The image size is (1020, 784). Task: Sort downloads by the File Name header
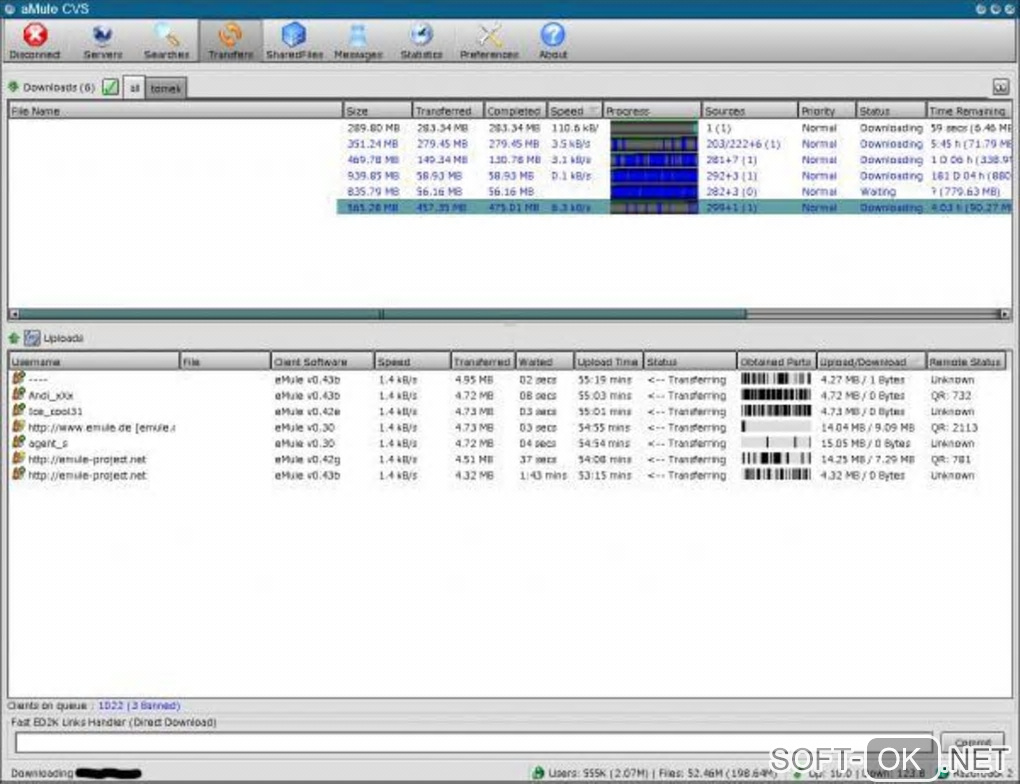point(175,111)
